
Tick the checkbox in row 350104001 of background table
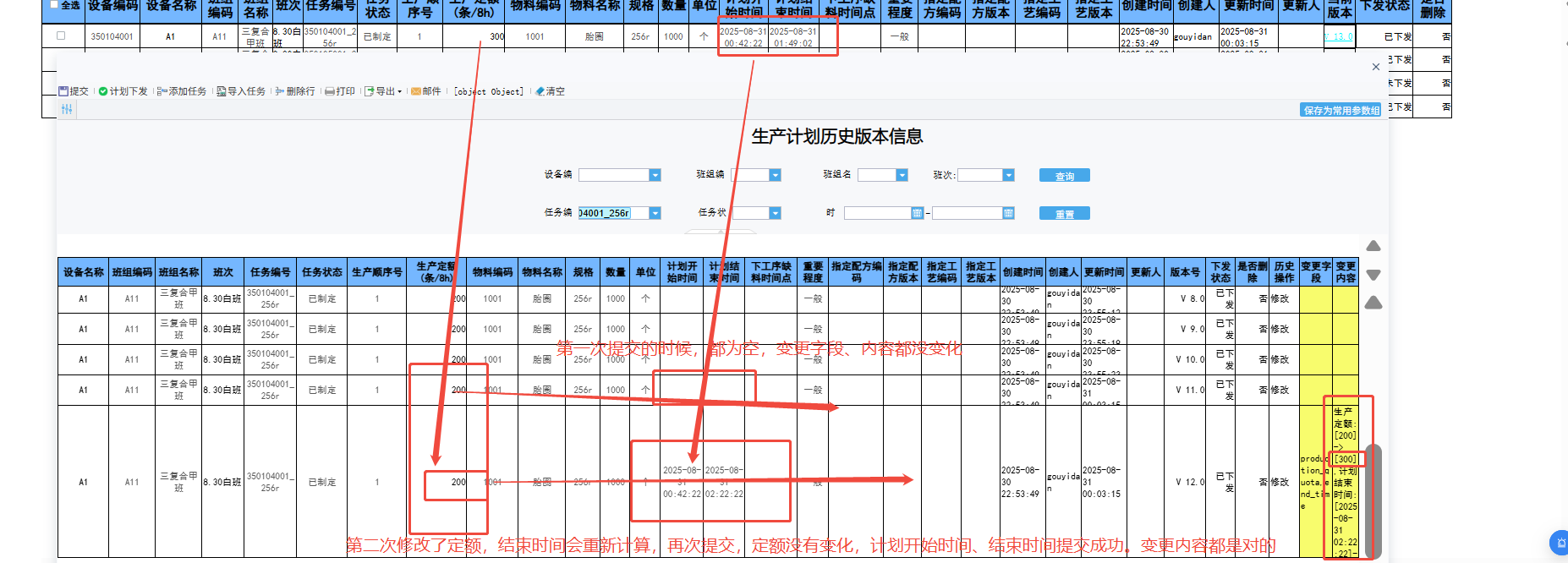pos(61,36)
